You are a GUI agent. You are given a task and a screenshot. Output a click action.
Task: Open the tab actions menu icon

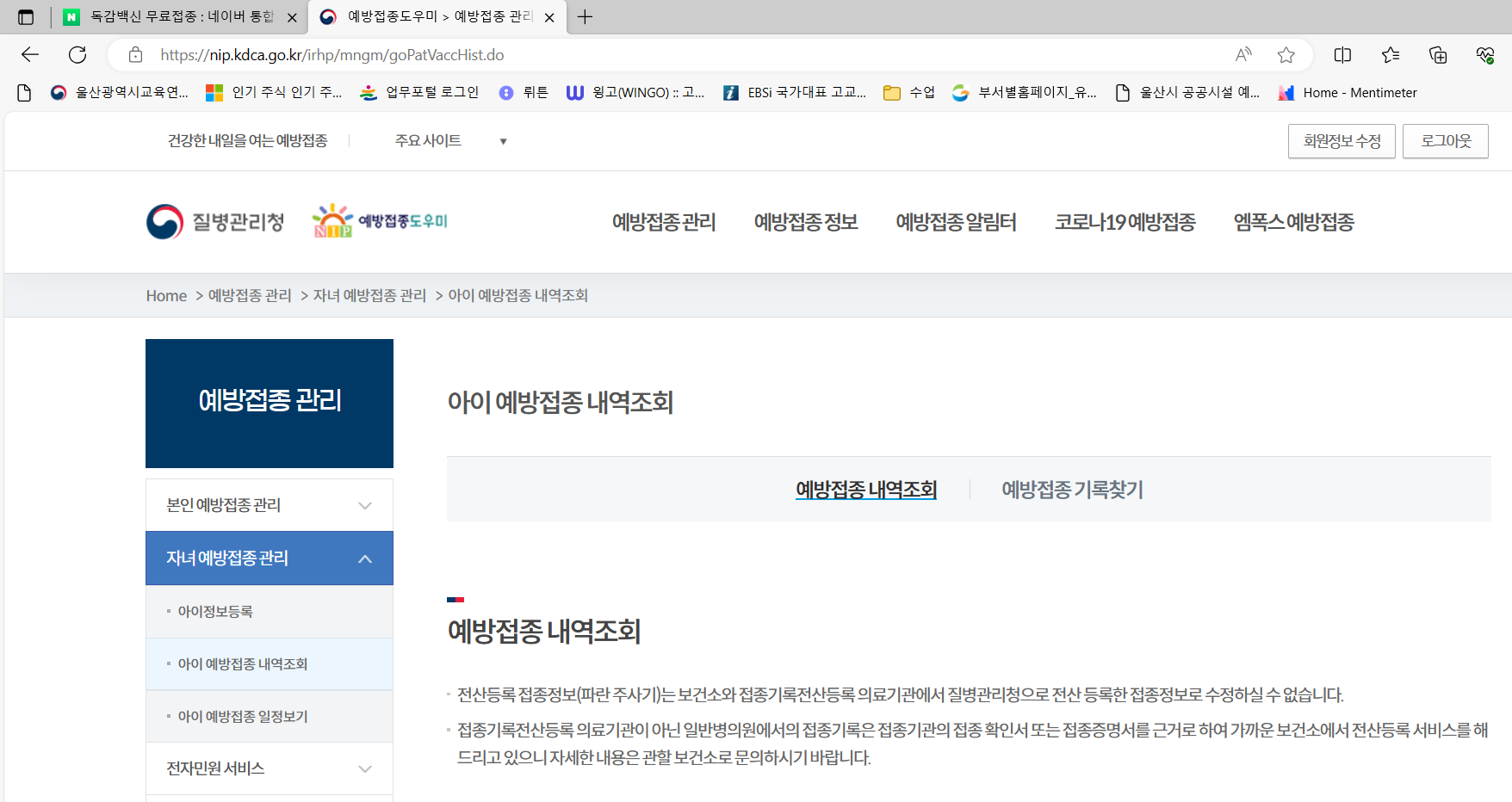click(26, 16)
